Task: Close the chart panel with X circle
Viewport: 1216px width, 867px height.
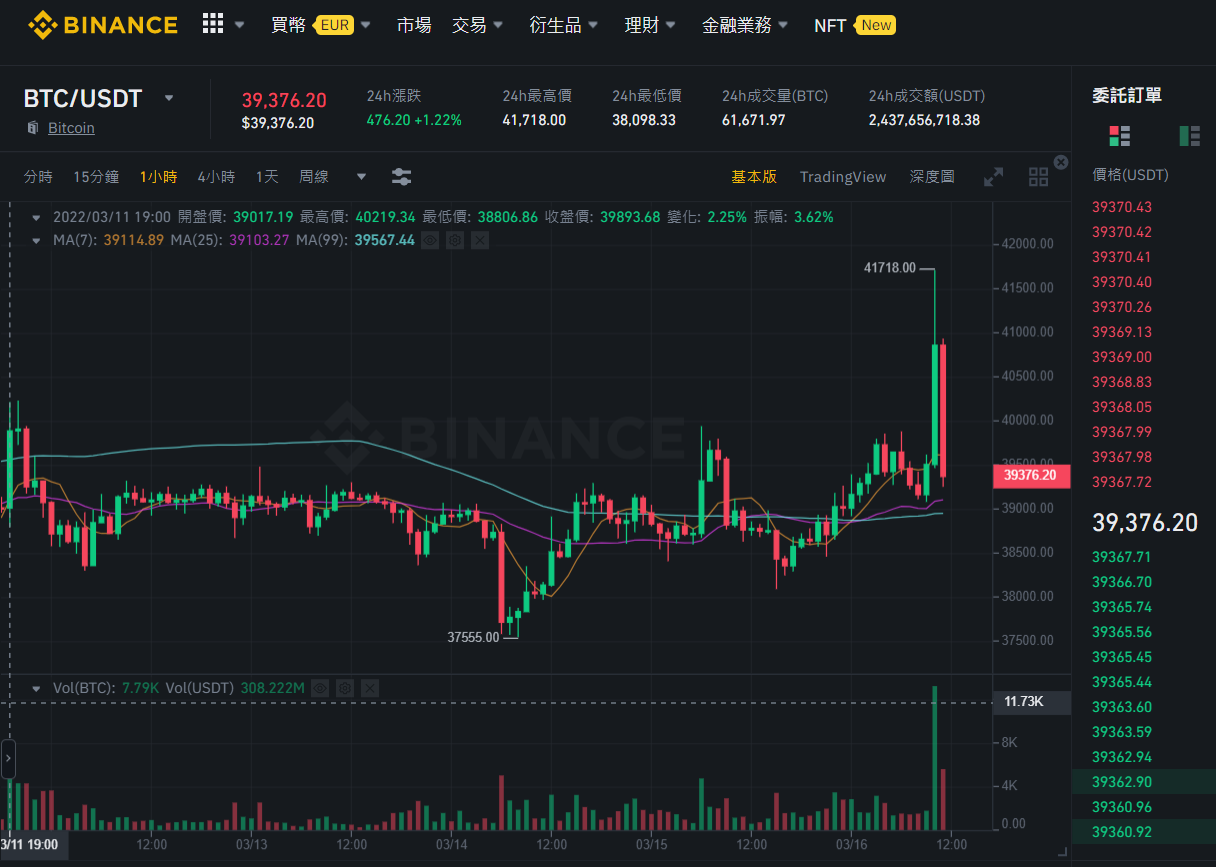Action: tap(1061, 162)
